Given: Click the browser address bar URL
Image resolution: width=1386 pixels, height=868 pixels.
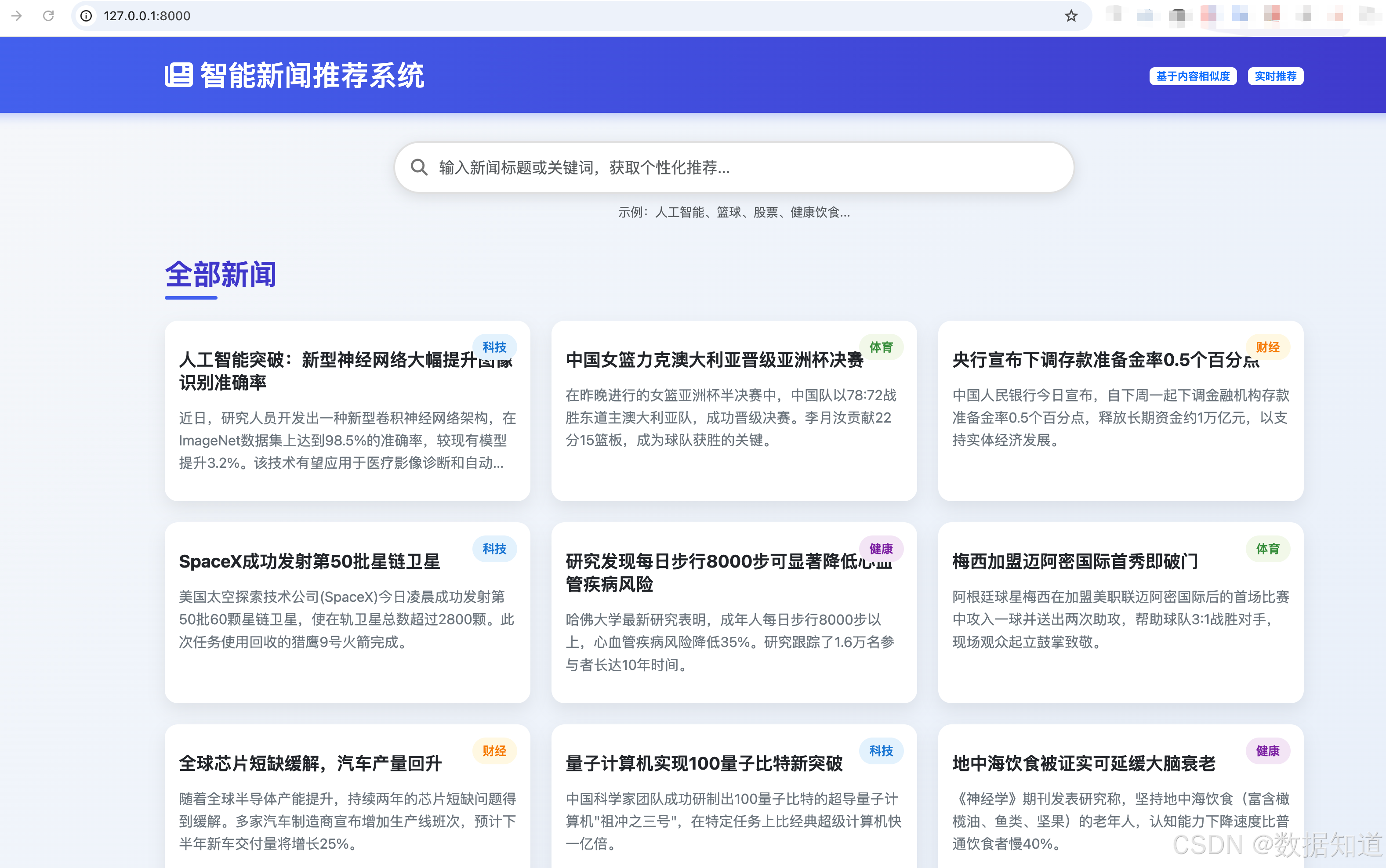Looking at the screenshot, I should coord(146,15).
